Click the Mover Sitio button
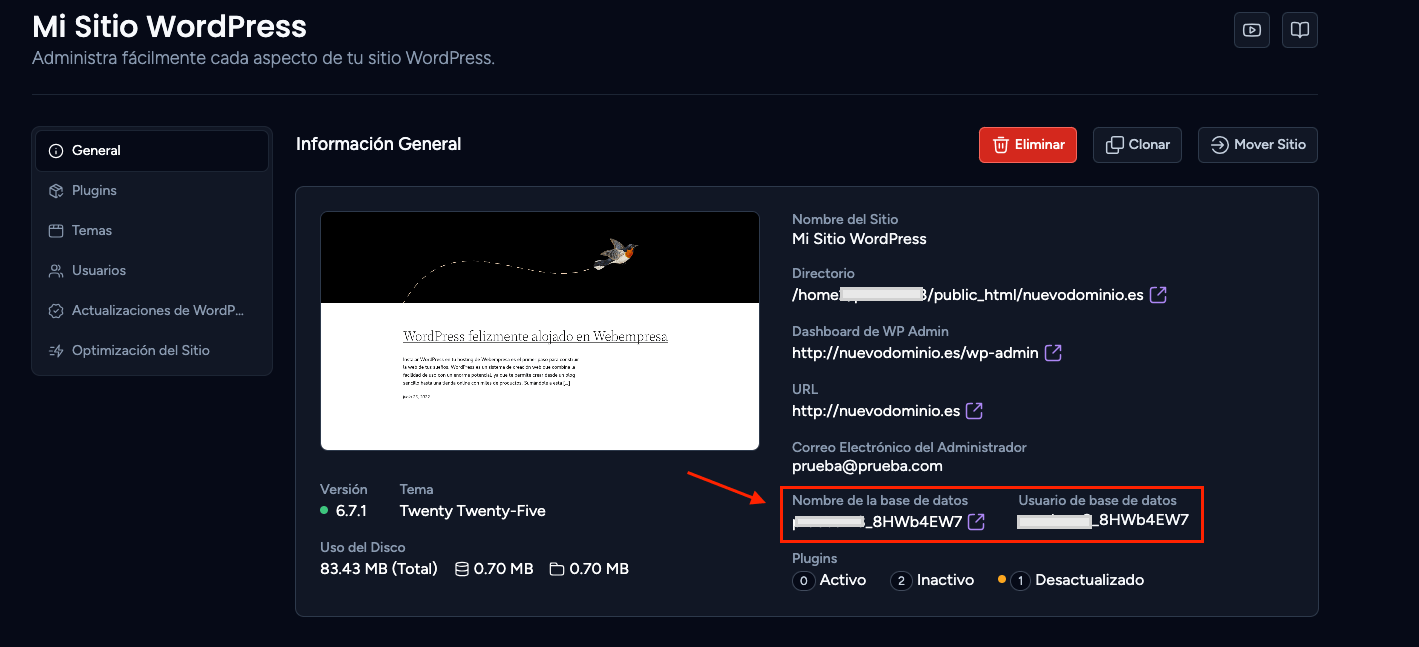The width and height of the screenshot is (1419, 647). click(1258, 145)
